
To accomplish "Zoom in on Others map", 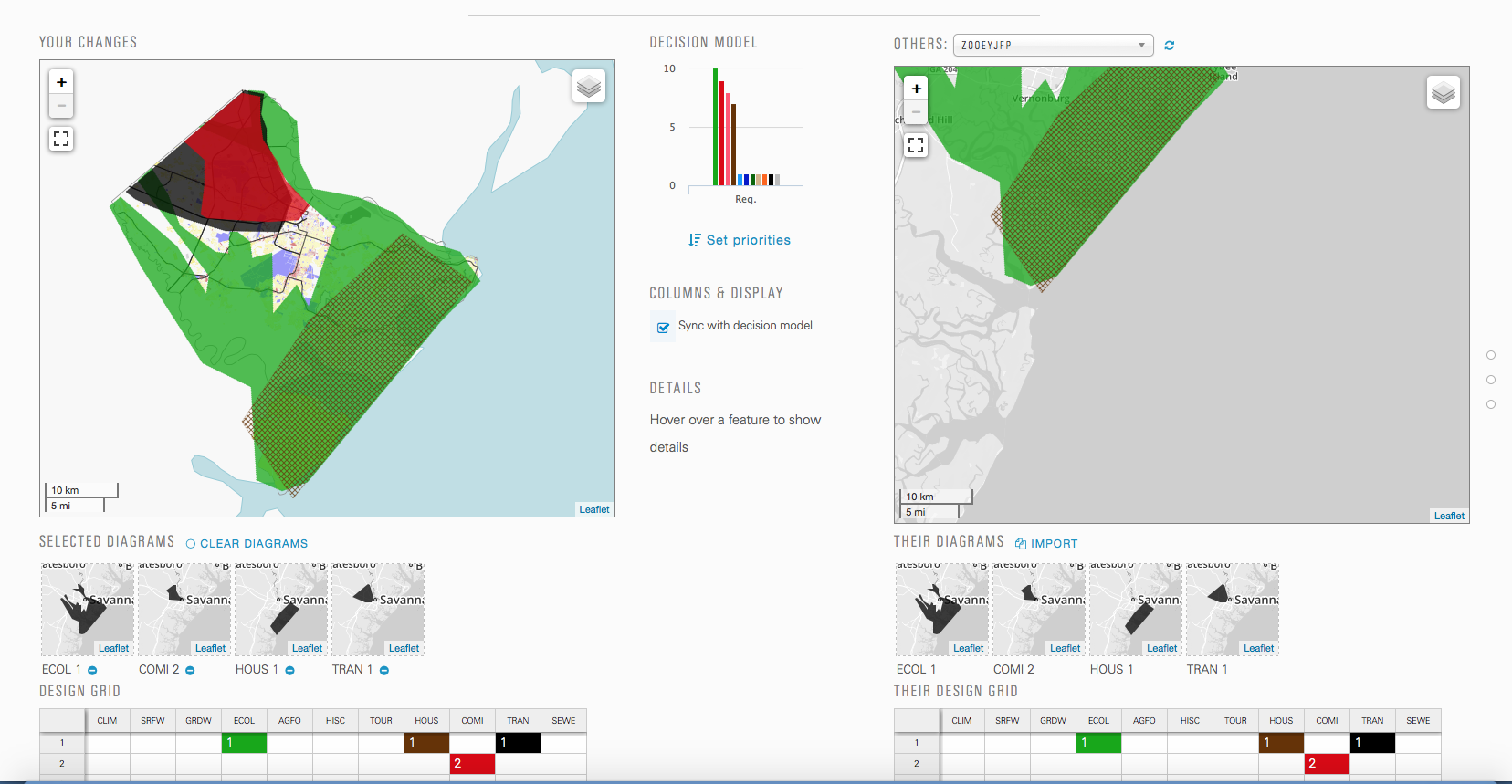I will click(916, 89).
